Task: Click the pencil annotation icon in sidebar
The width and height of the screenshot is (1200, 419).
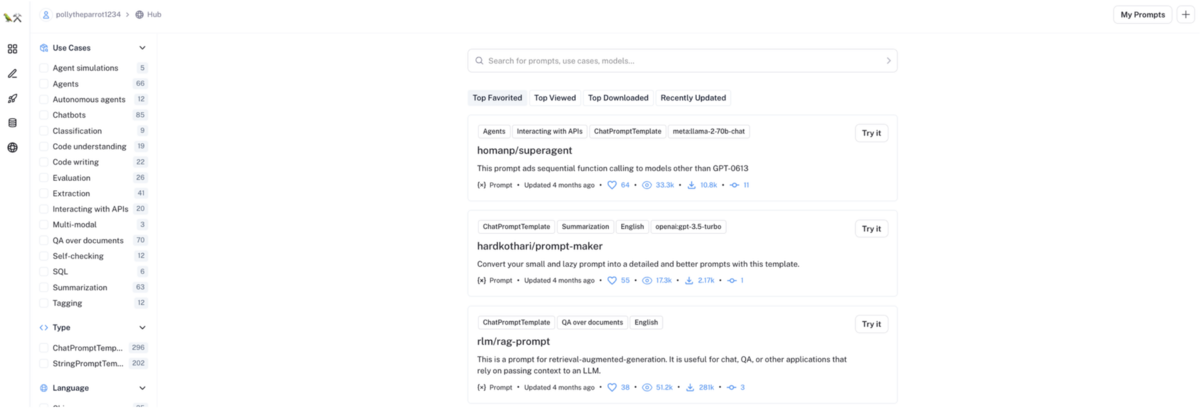Action: coord(12,73)
